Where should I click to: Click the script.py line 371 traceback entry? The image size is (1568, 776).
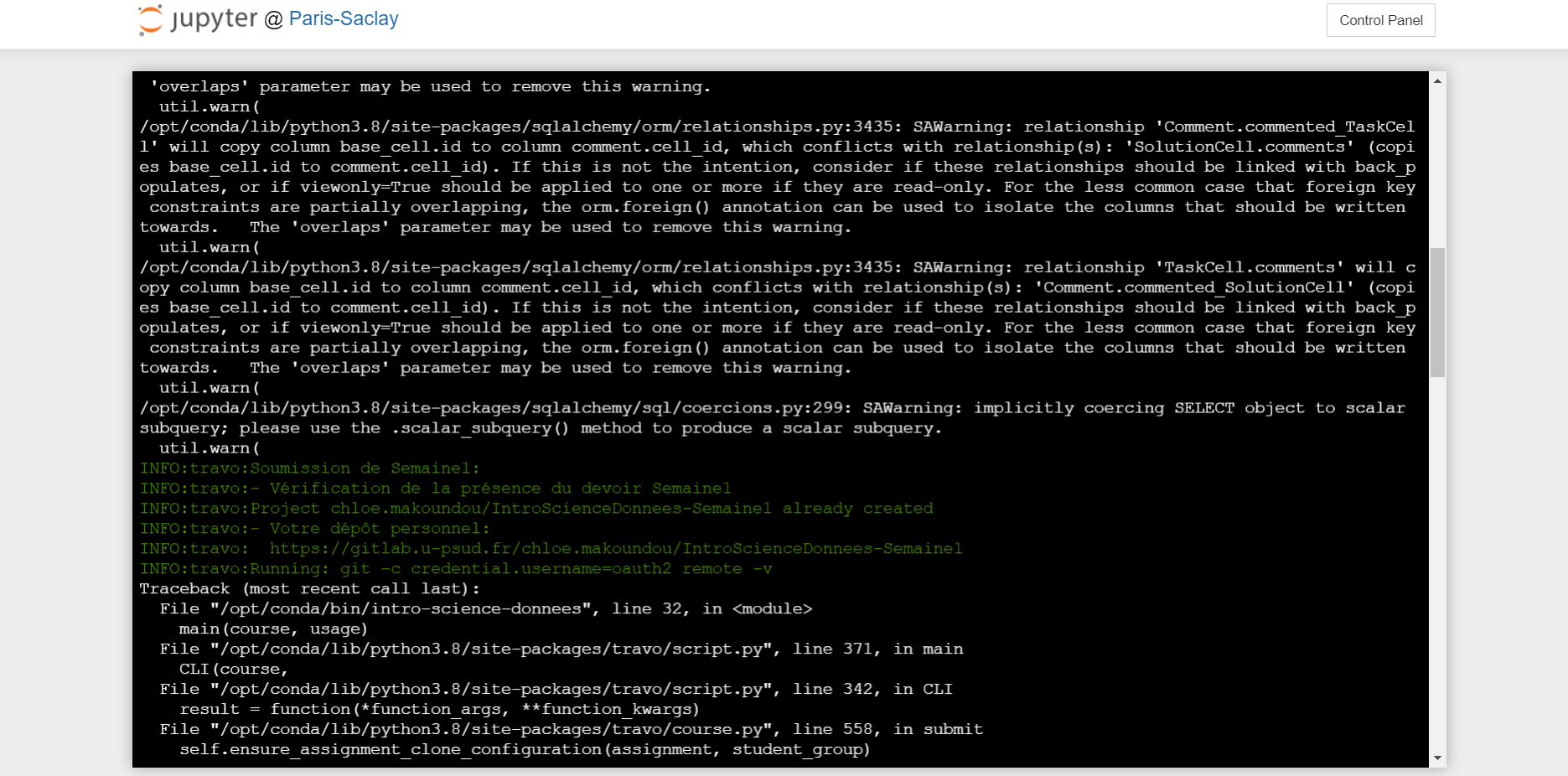click(561, 649)
